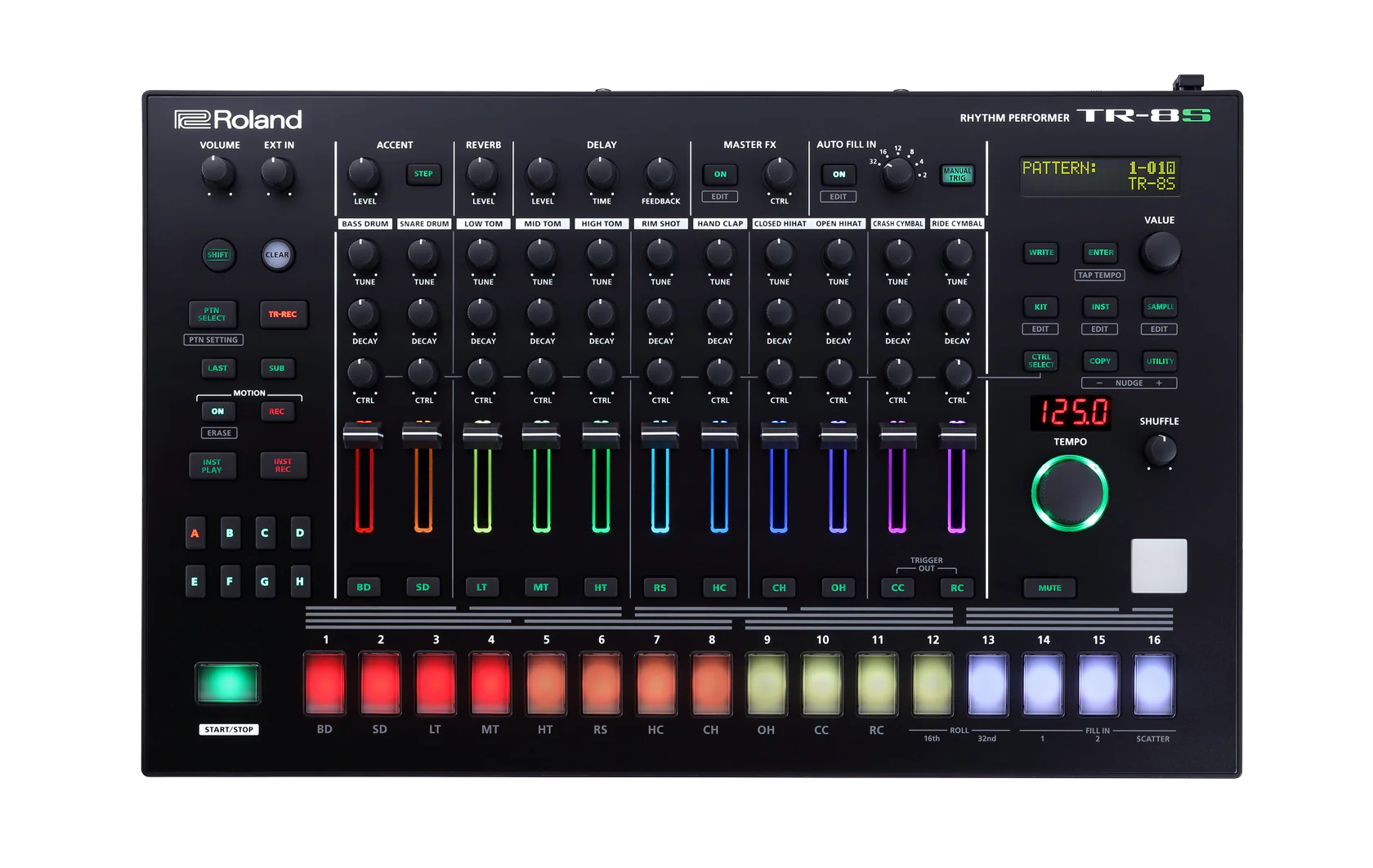Tap the CLEAR button
1373x868 pixels.
(x=277, y=255)
